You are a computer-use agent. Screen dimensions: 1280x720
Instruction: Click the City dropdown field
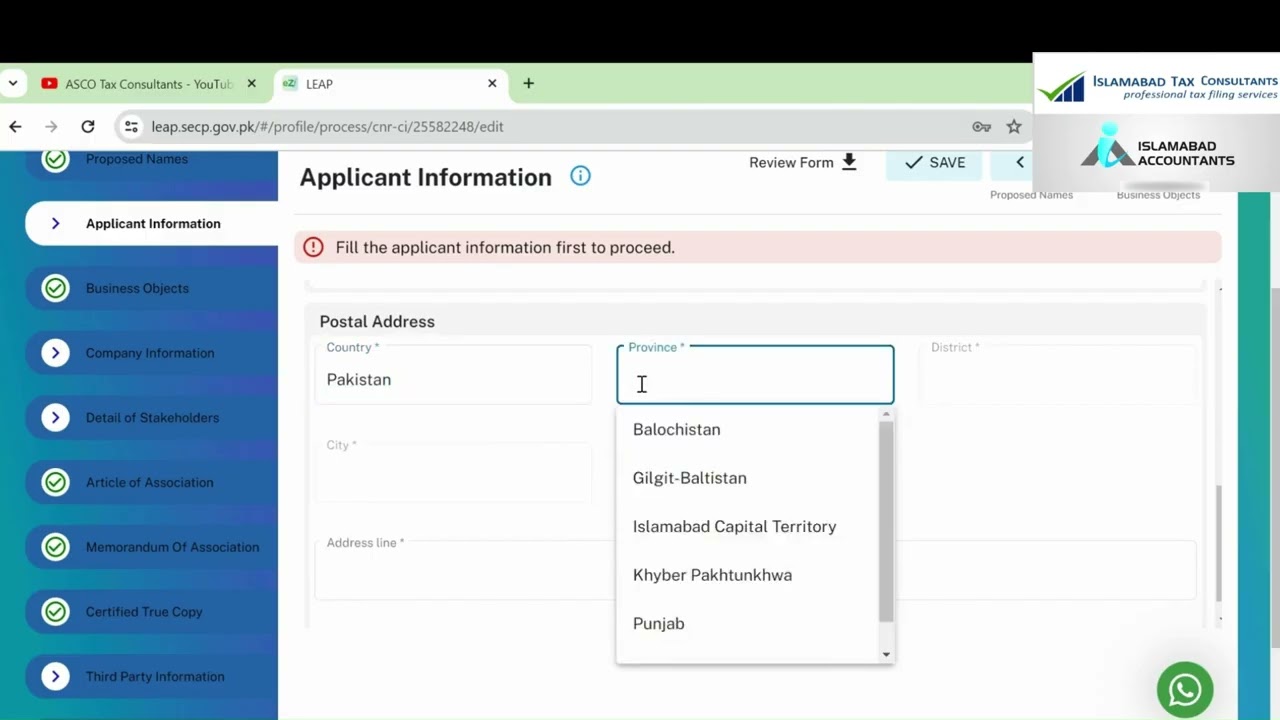pos(453,472)
